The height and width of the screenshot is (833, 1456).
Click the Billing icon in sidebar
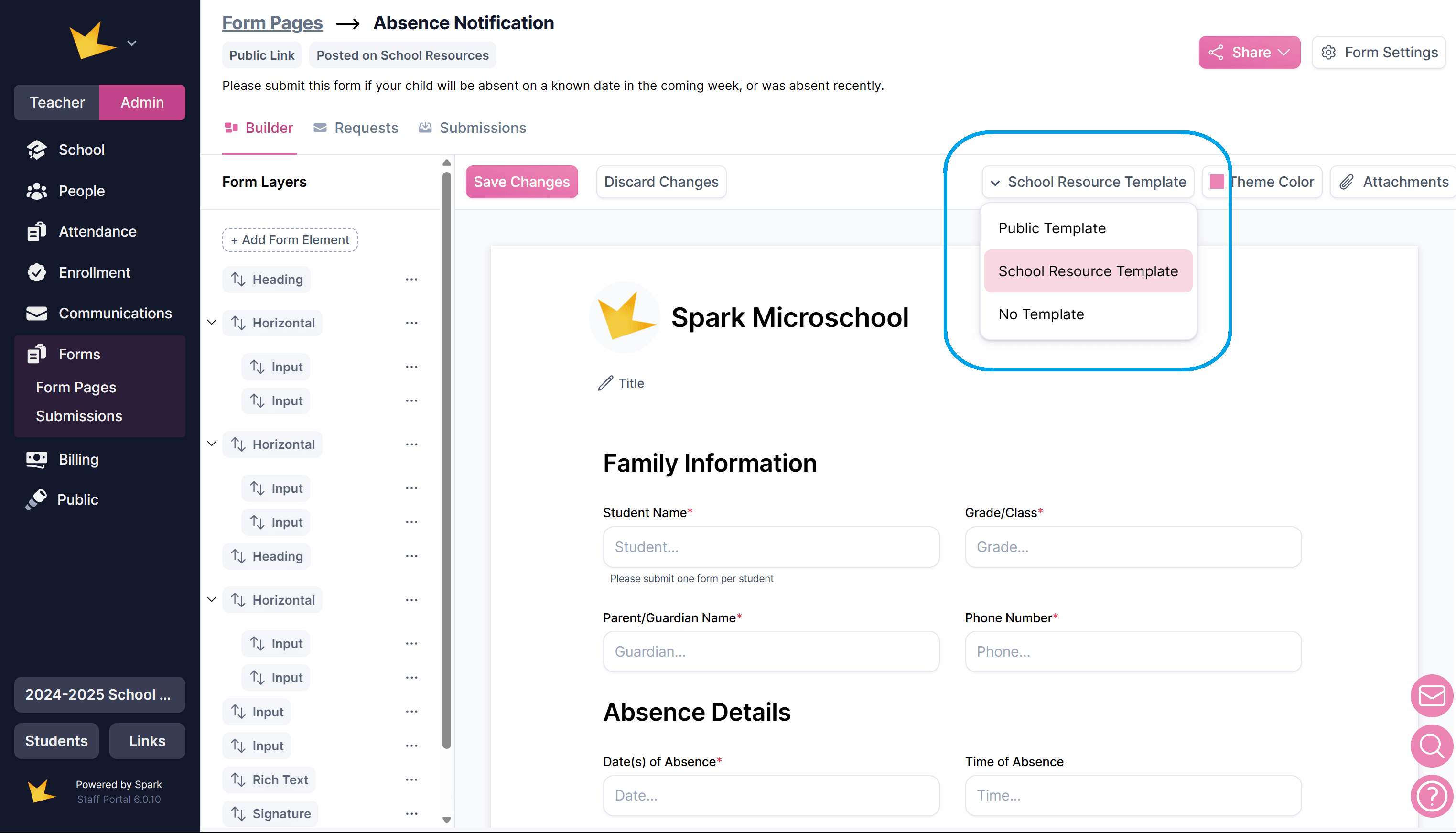[37, 459]
